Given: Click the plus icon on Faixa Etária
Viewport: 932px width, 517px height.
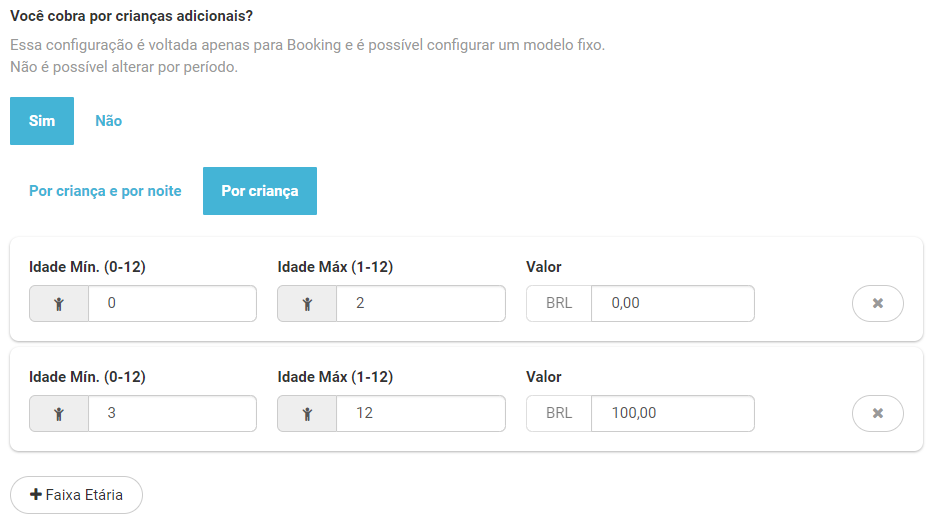Looking at the screenshot, I should pos(36,495).
